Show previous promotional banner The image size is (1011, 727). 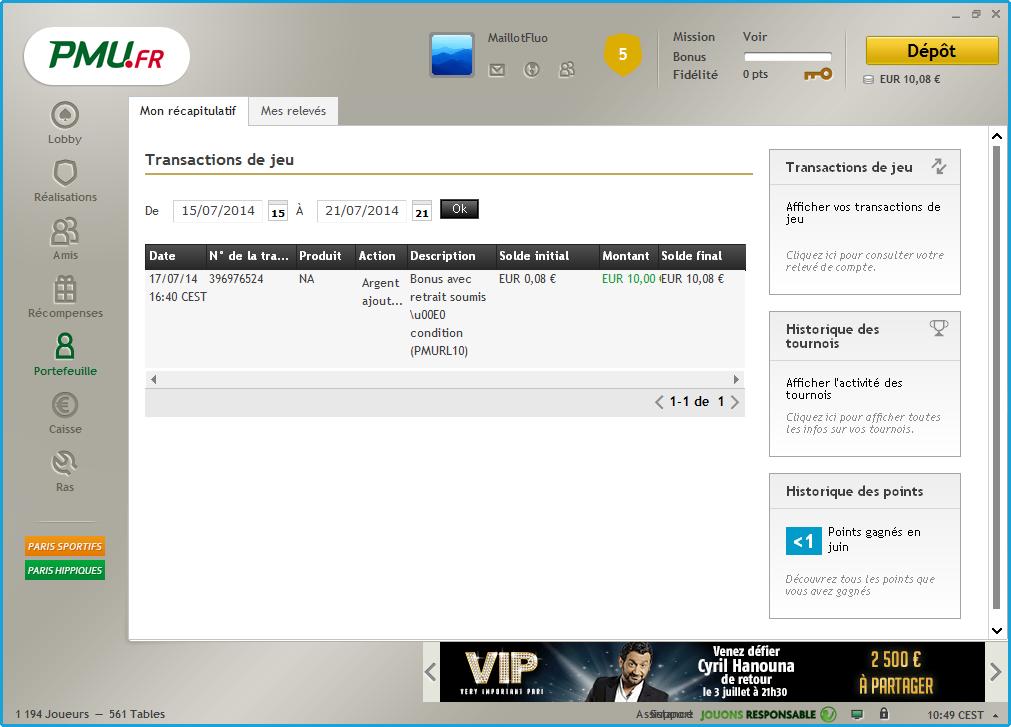pyautogui.click(x=431, y=672)
